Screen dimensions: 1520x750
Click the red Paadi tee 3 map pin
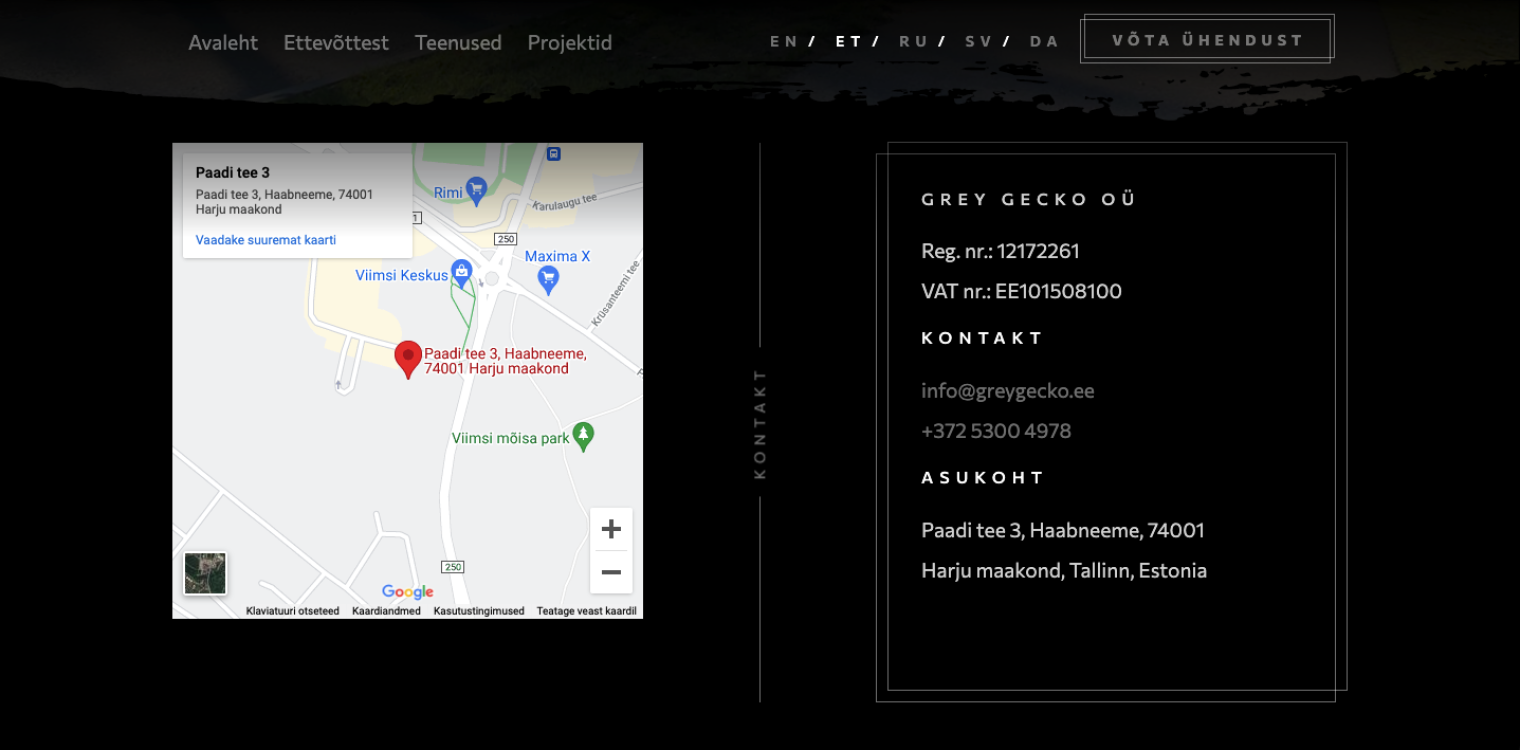pyautogui.click(x=408, y=358)
